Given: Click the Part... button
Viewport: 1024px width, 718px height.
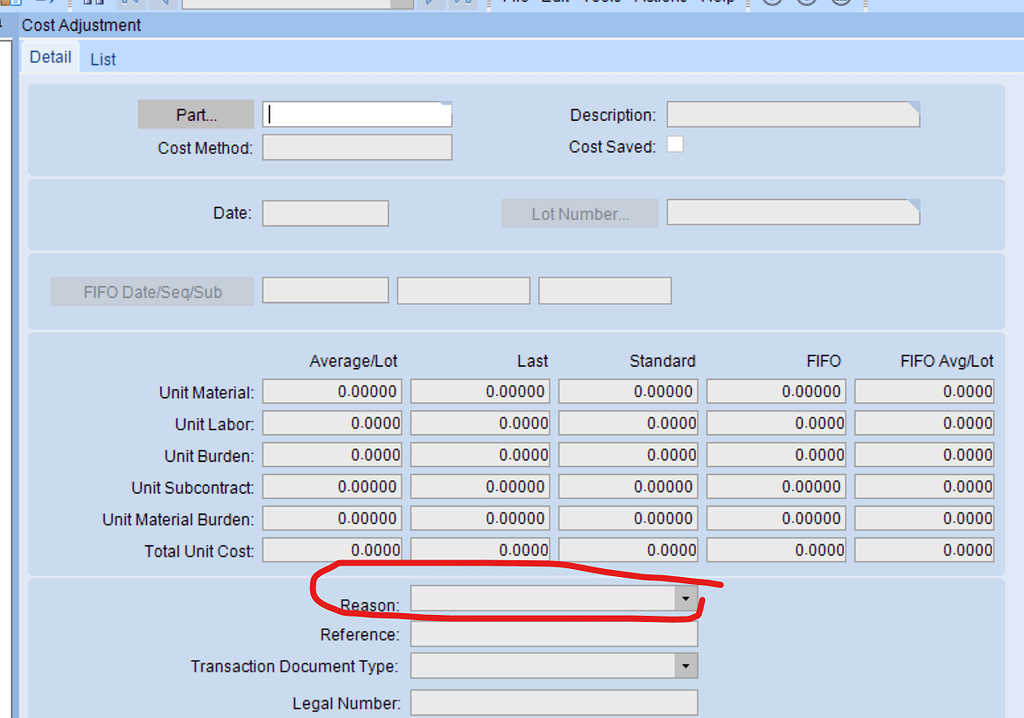Looking at the screenshot, I should pos(195,114).
